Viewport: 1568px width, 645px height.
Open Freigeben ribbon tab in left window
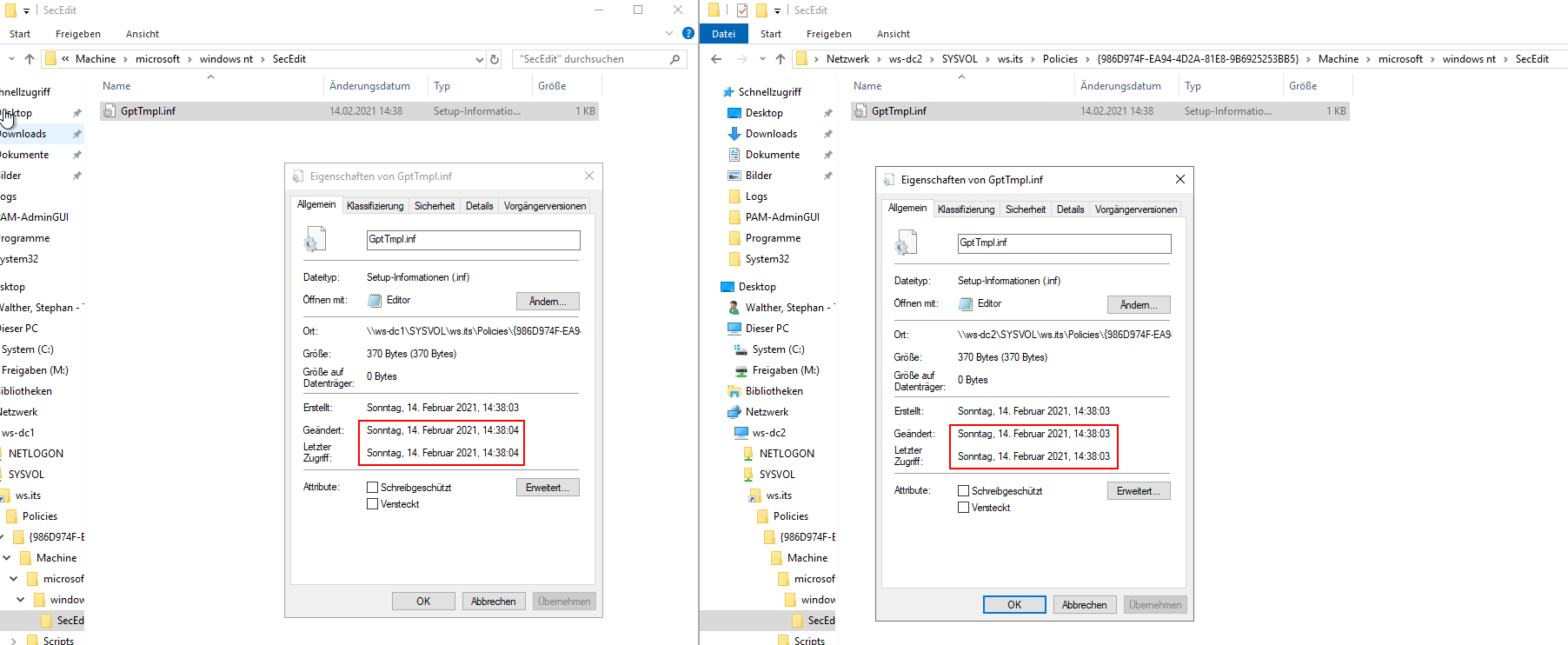[x=78, y=34]
